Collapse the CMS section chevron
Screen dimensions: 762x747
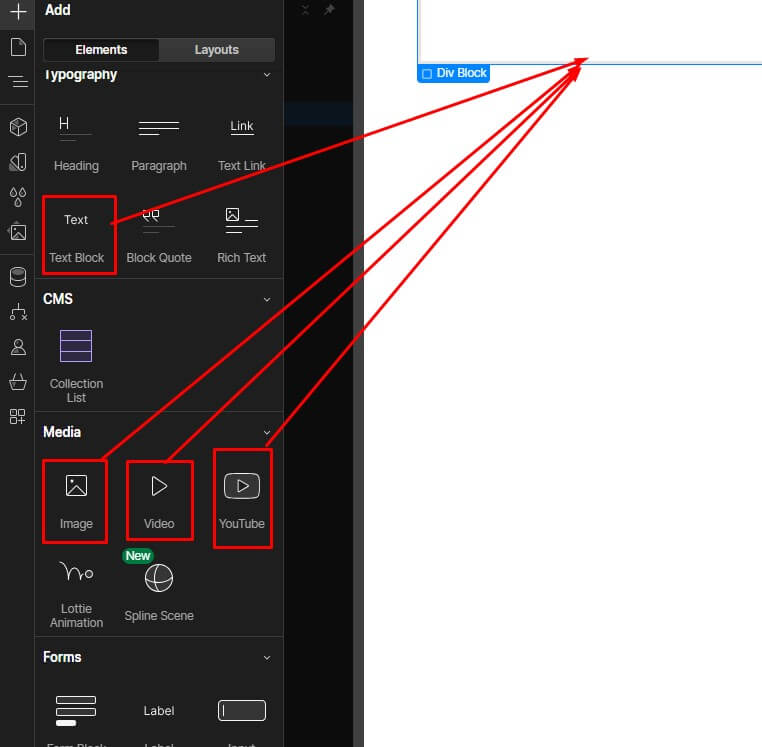point(267,299)
